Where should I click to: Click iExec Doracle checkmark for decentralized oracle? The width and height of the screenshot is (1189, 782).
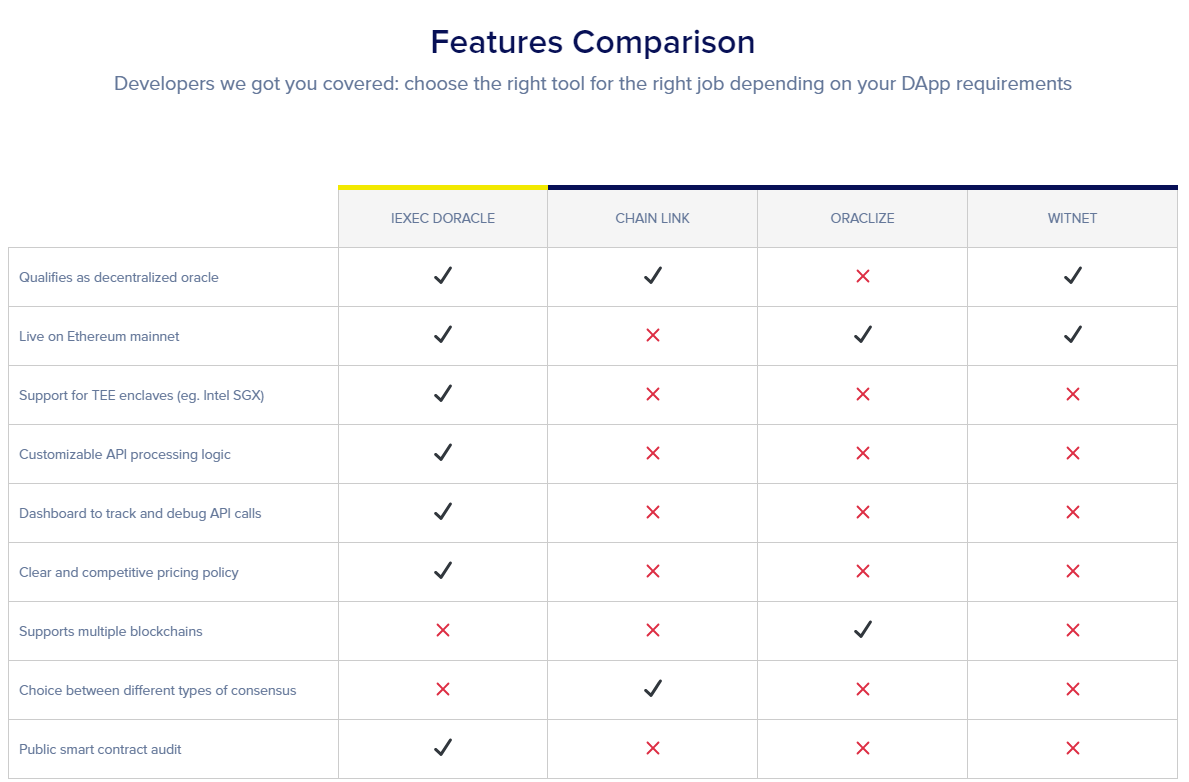tap(443, 276)
